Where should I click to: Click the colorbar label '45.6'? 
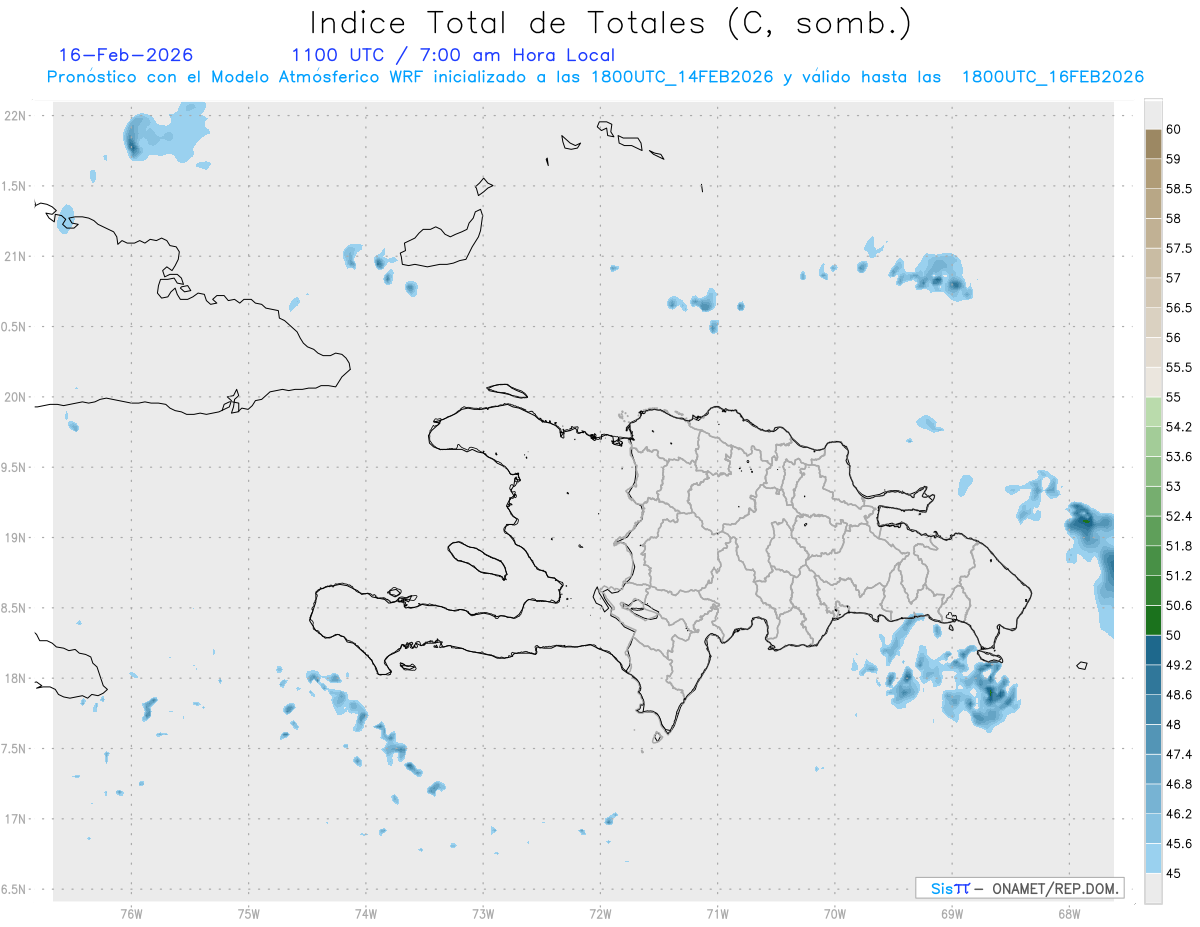click(x=1179, y=843)
